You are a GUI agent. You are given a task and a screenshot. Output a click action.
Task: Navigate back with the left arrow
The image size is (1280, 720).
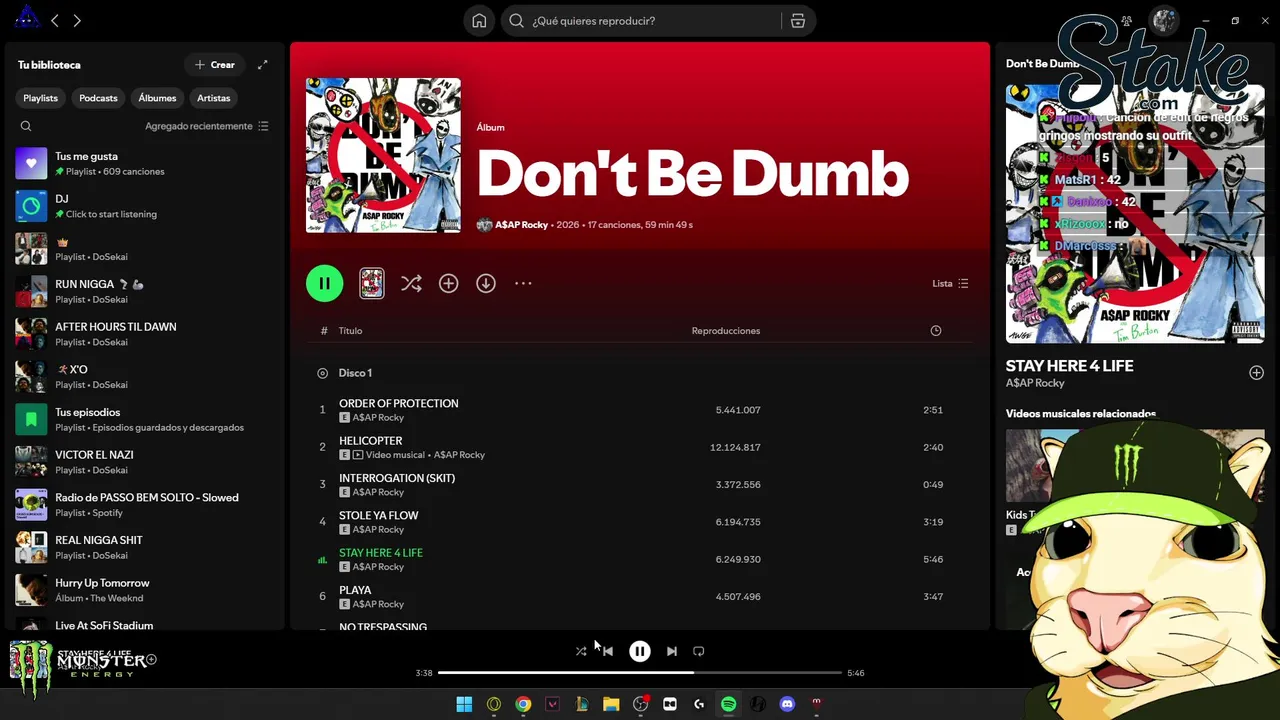[x=55, y=20]
